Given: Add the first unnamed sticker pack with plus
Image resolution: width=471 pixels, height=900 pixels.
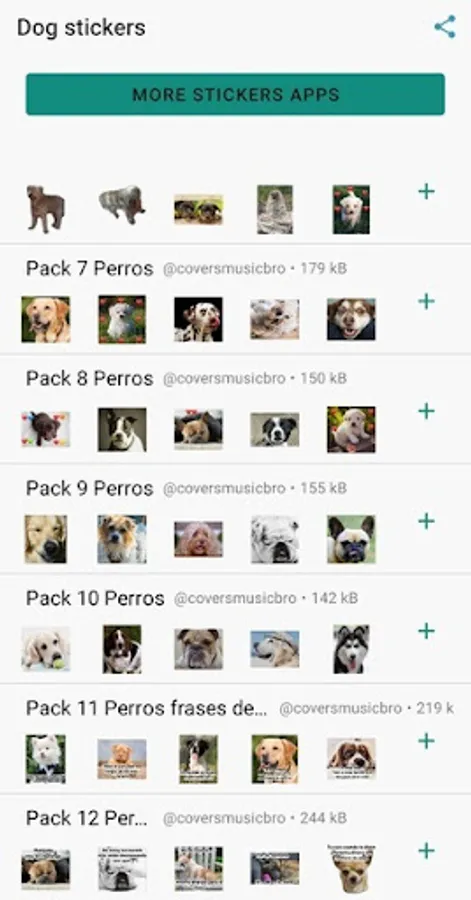Looking at the screenshot, I should point(426,191).
